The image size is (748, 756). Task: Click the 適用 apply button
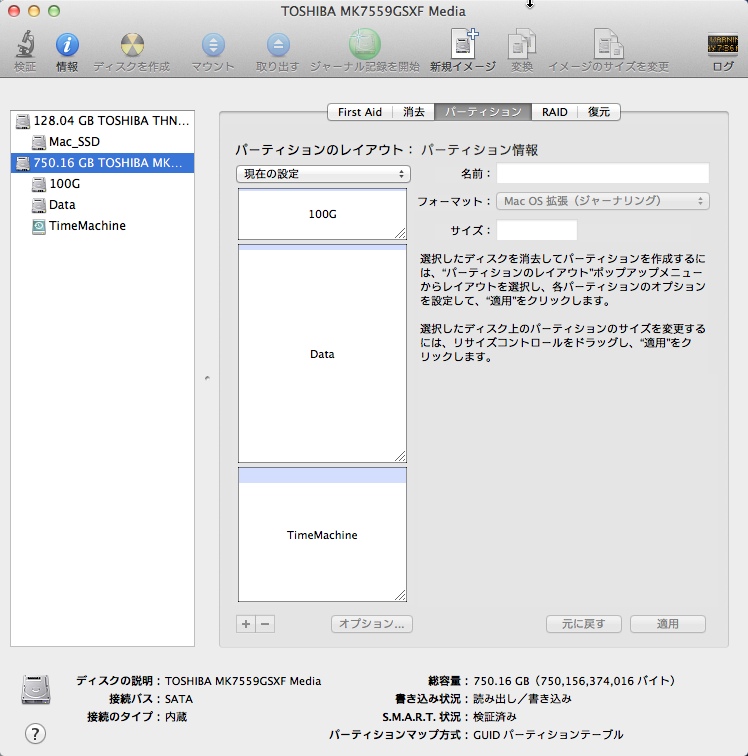point(668,624)
